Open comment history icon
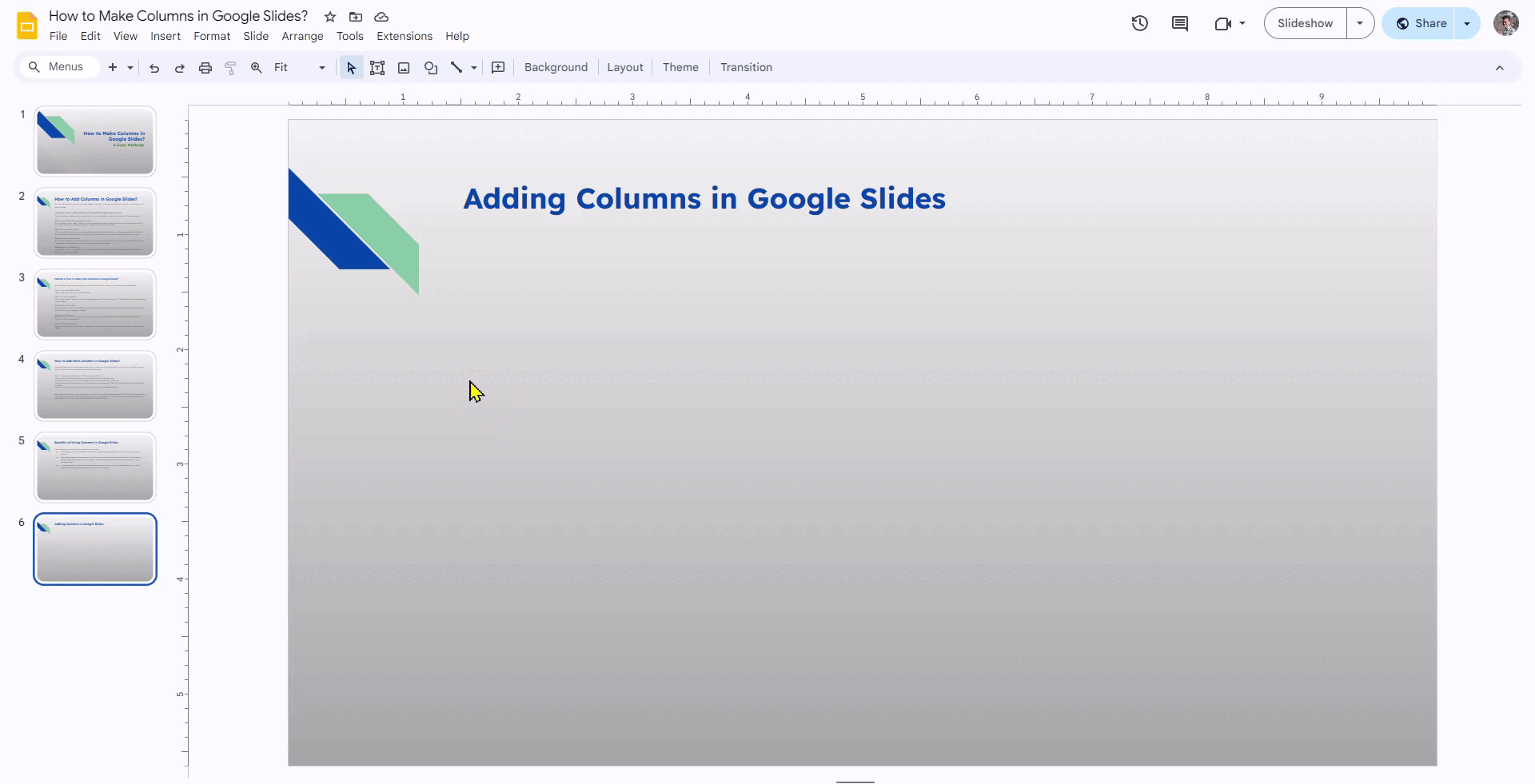 pyautogui.click(x=1180, y=23)
